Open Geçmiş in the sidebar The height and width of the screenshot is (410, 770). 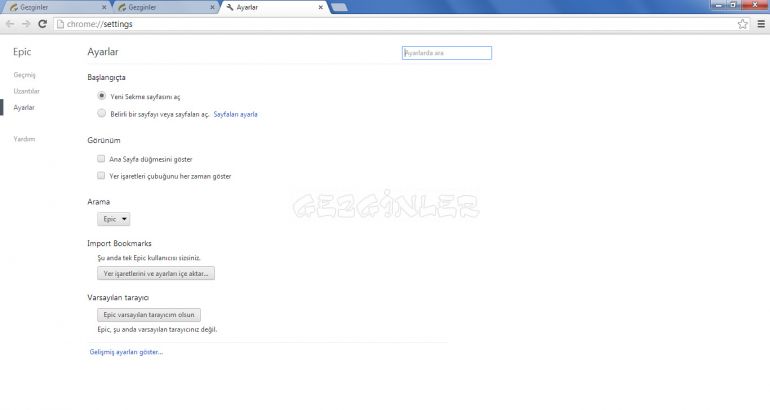[x=25, y=75]
